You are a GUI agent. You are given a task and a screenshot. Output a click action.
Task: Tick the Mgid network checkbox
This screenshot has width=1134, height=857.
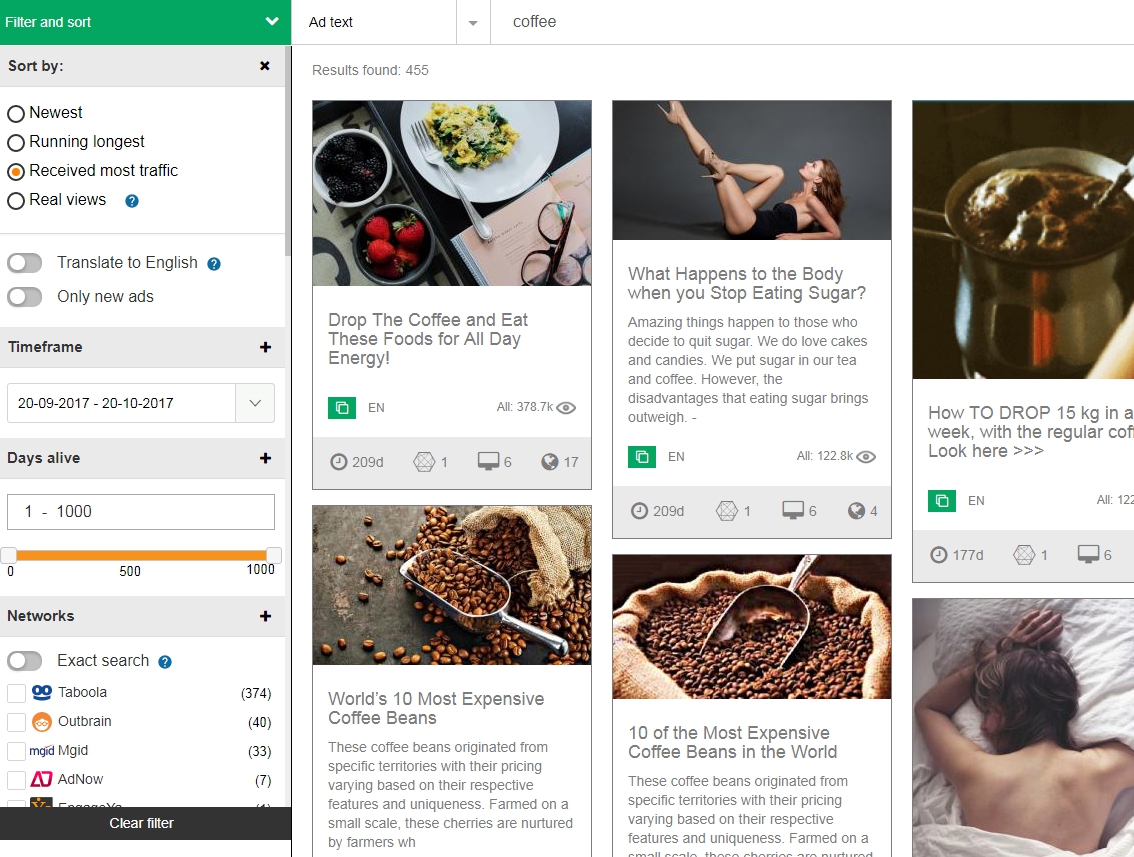(x=17, y=751)
